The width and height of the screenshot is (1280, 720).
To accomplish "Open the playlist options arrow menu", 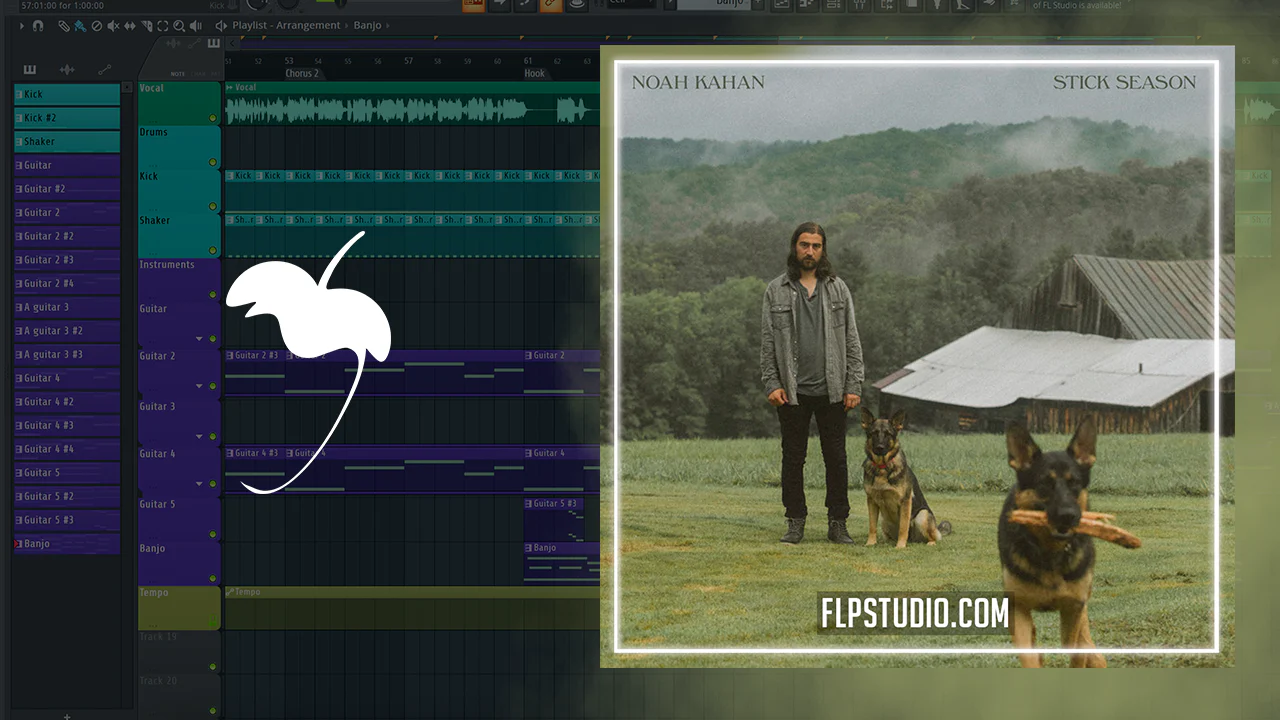I will (22, 25).
